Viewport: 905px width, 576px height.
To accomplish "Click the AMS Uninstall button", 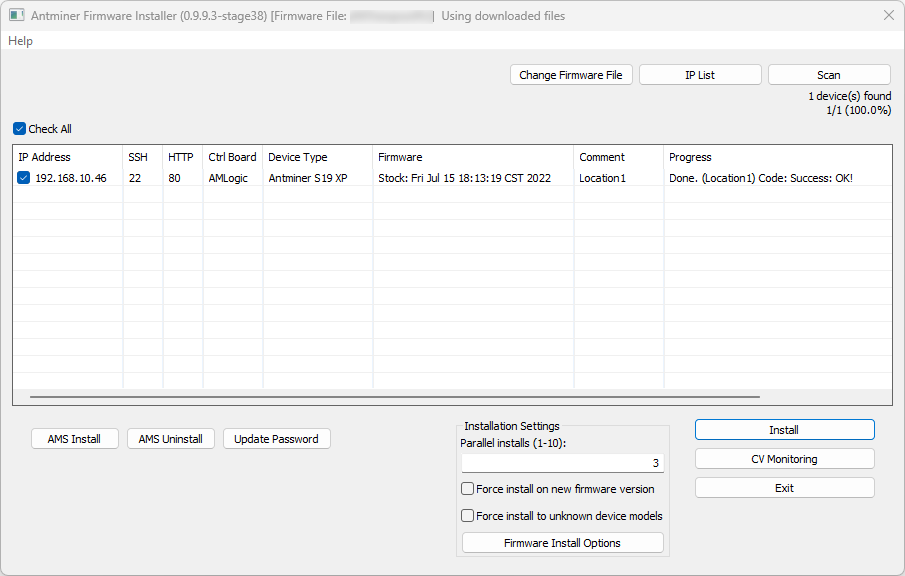I will pyautogui.click(x=170, y=439).
